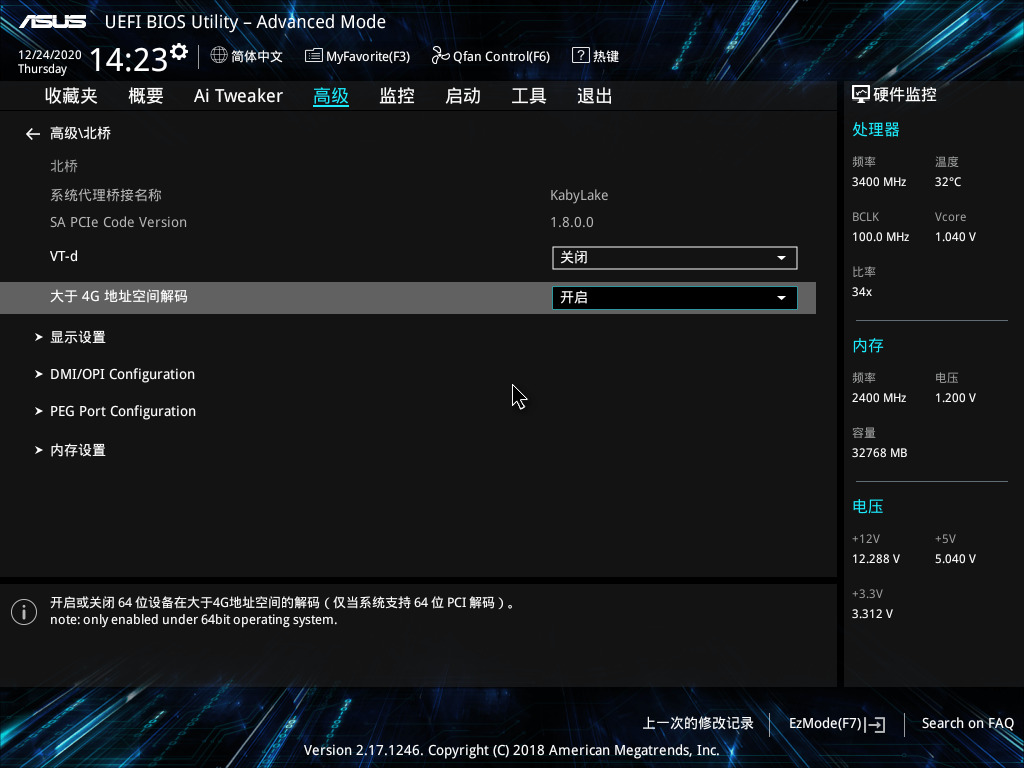Click 上一次的修改记录 button

point(698,724)
